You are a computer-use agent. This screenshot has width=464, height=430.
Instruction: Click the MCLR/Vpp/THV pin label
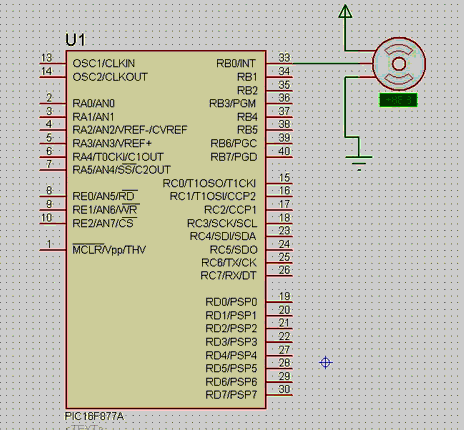pos(109,249)
